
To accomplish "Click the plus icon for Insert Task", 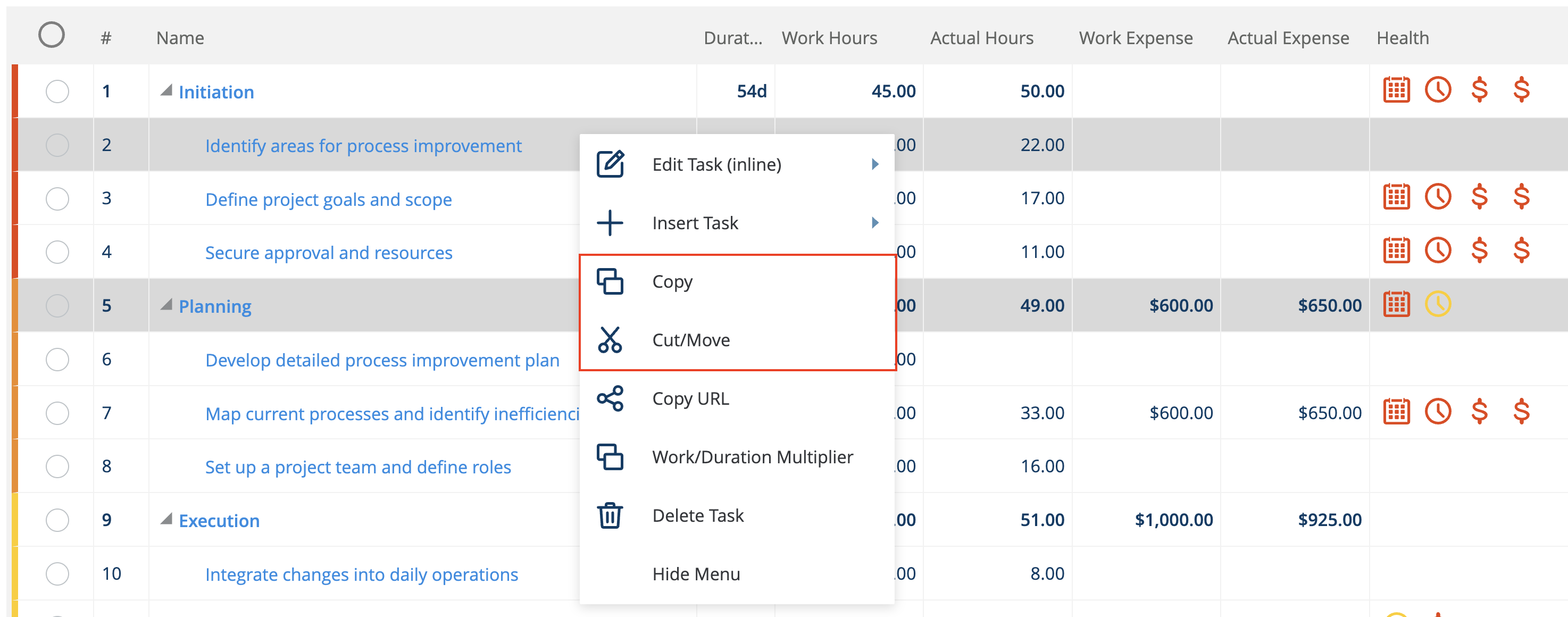I will coord(610,223).
